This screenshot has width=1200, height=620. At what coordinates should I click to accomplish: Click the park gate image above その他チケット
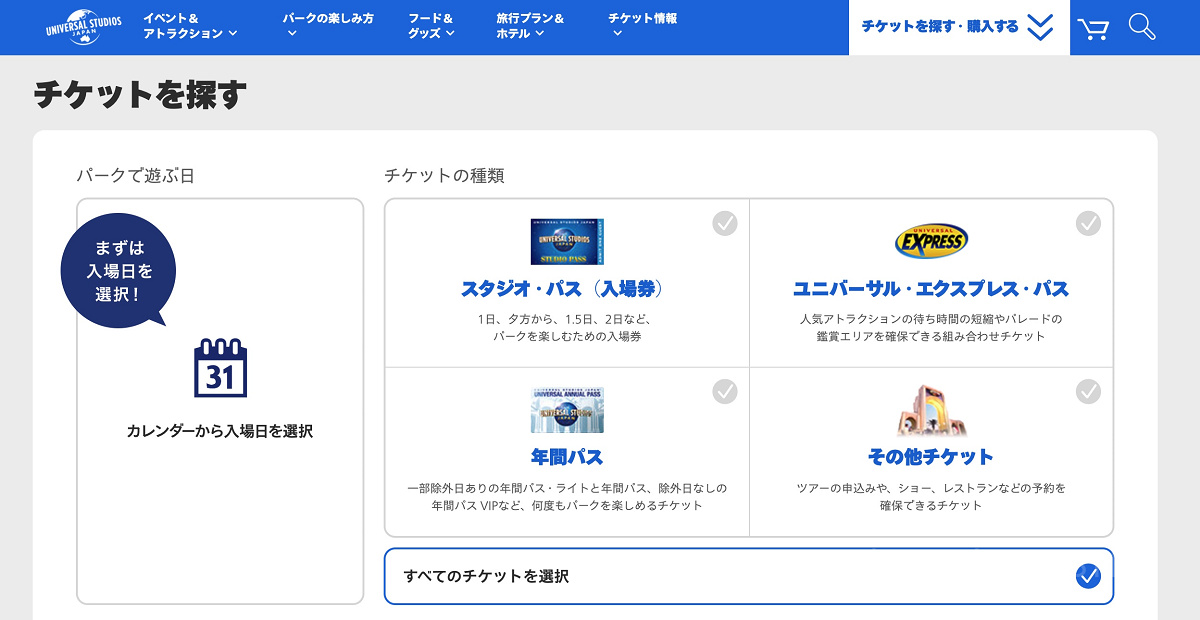point(931,410)
